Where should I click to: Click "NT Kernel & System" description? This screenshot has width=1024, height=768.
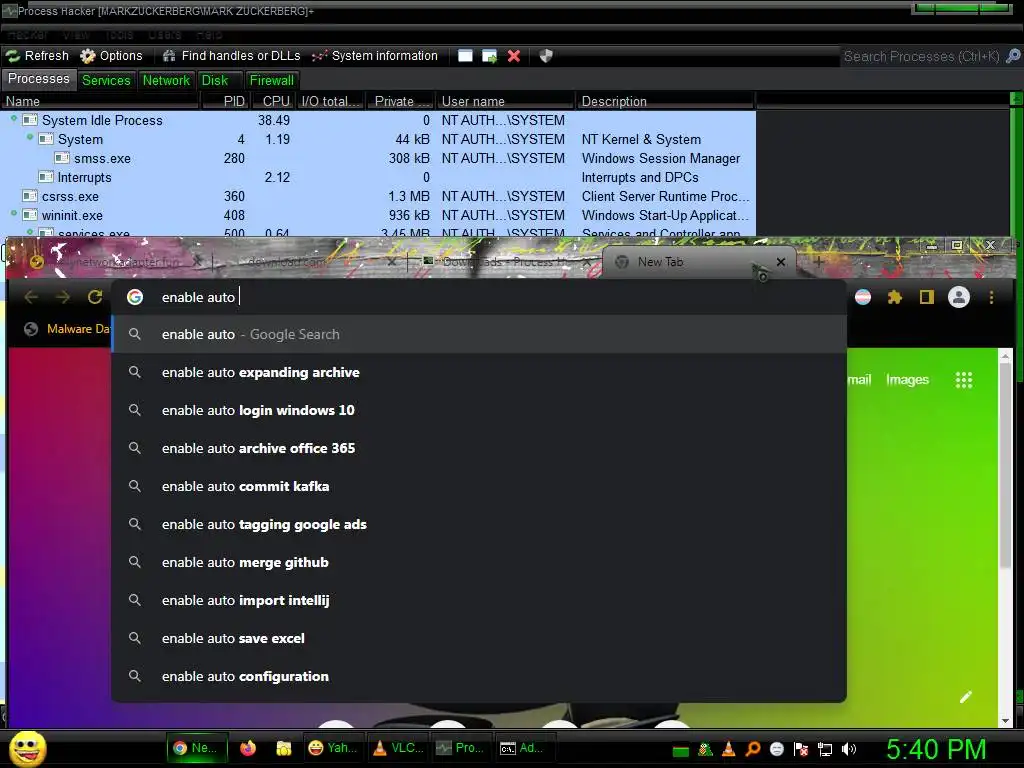641,139
